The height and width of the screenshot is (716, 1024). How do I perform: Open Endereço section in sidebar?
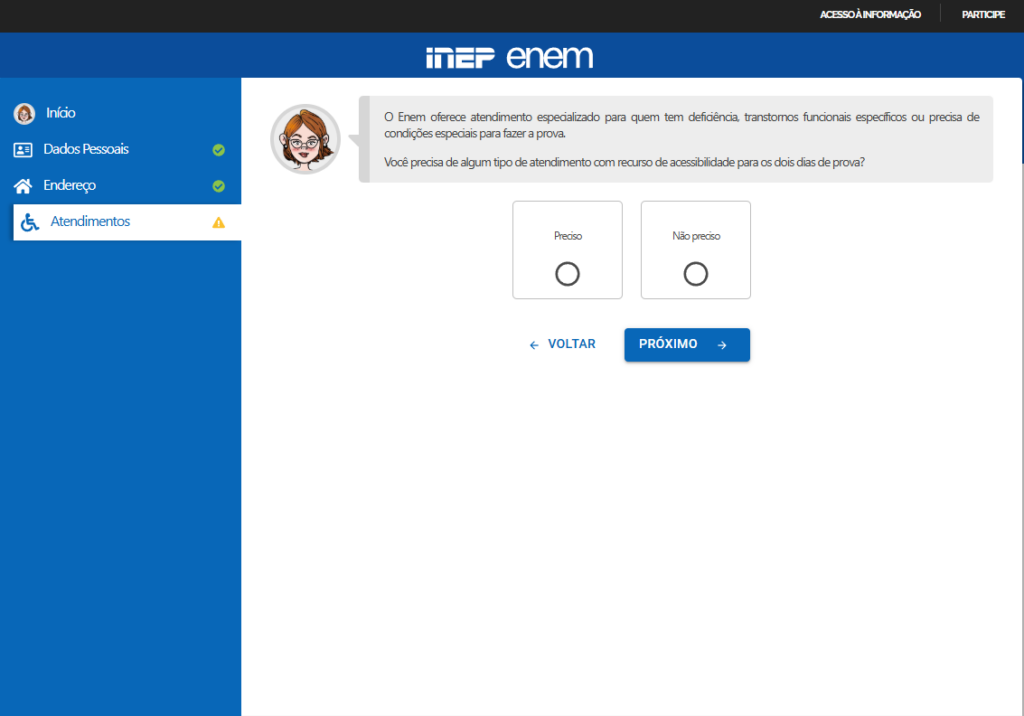(x=121, y=186)
